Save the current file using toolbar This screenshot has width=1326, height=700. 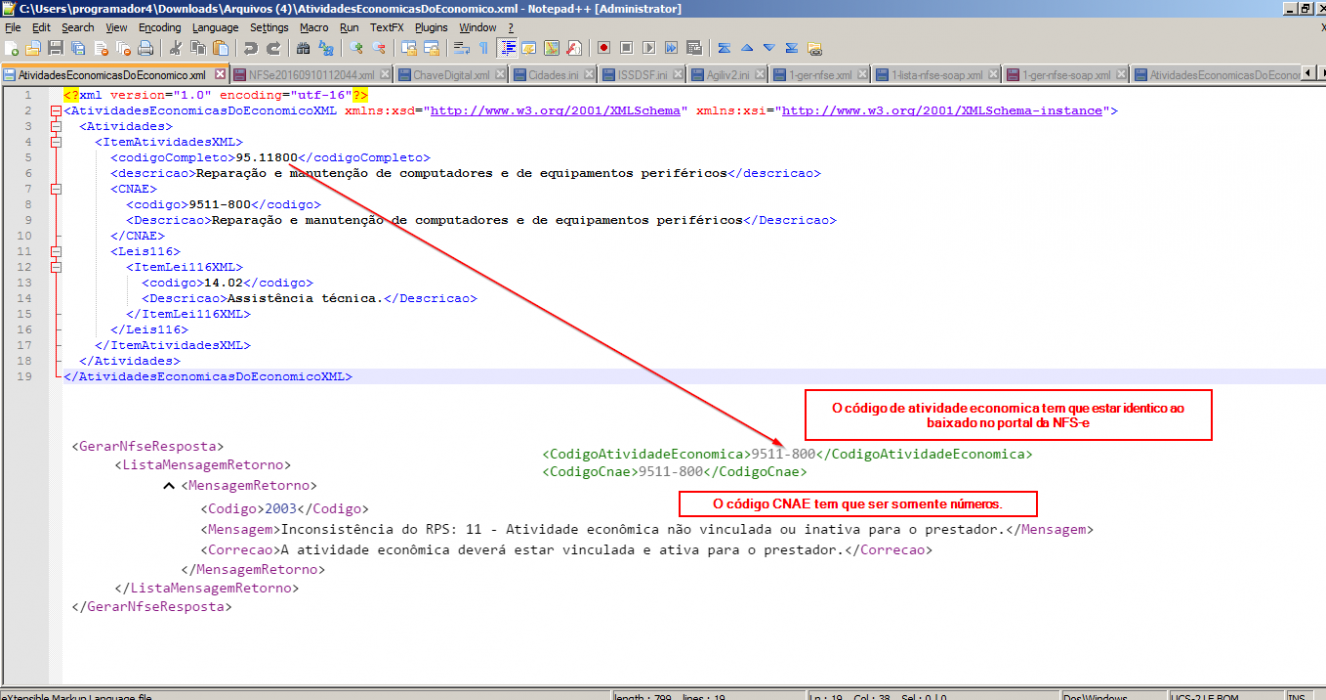pyautogui.click(x=56, y=48)
